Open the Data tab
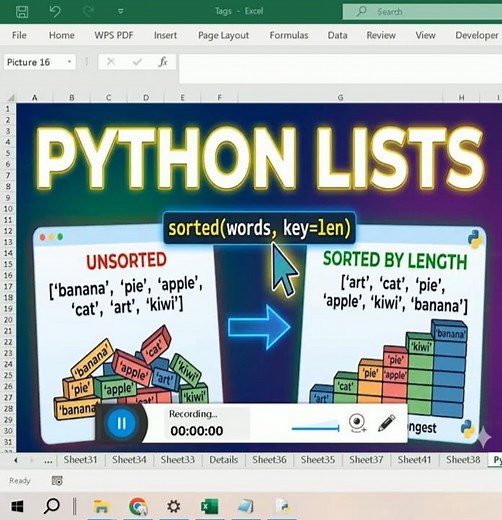Screen dimensions: 502x520 337,35
